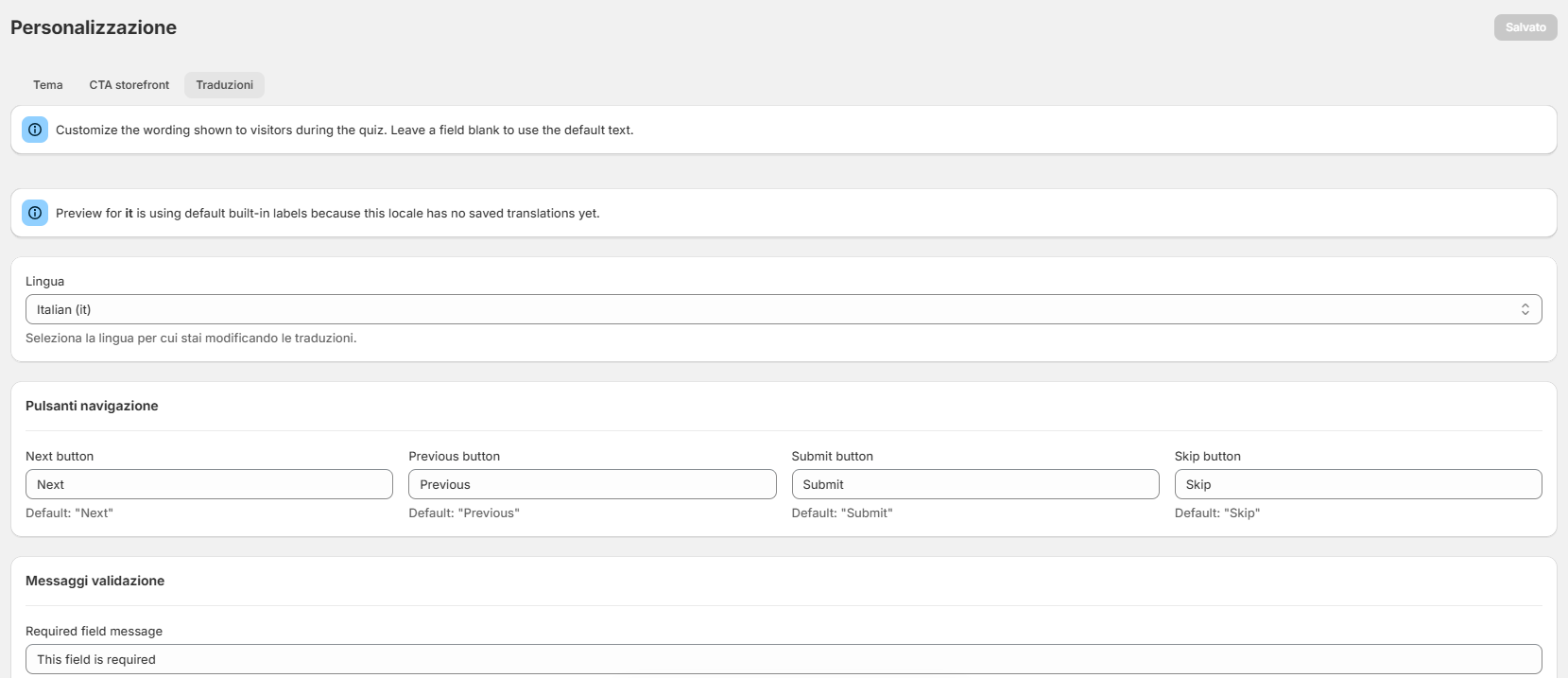1568x678 pixels.
Task: Click the 'Default: "Previous"' hint text
Action: click(x=464, y=513)
